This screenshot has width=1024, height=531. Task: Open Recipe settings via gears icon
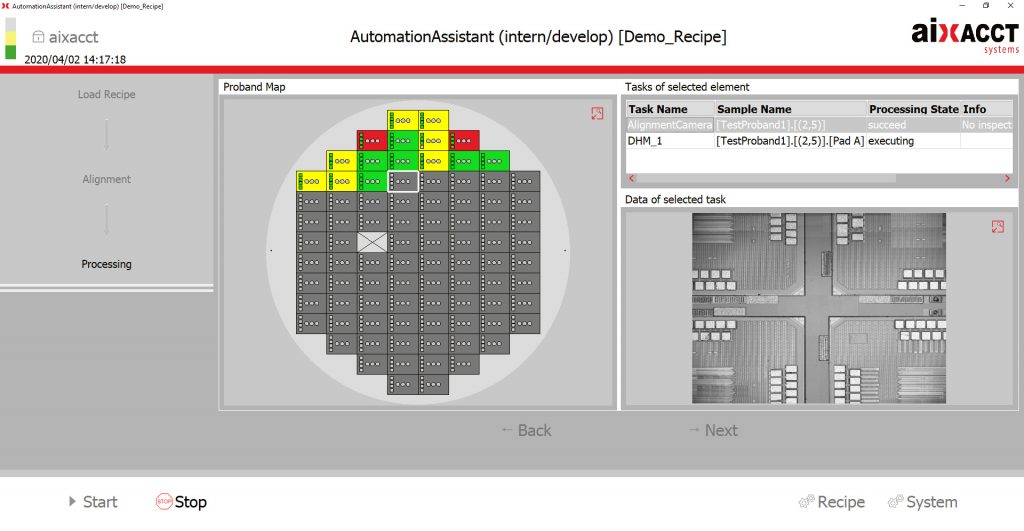click(x=805, y=502)
